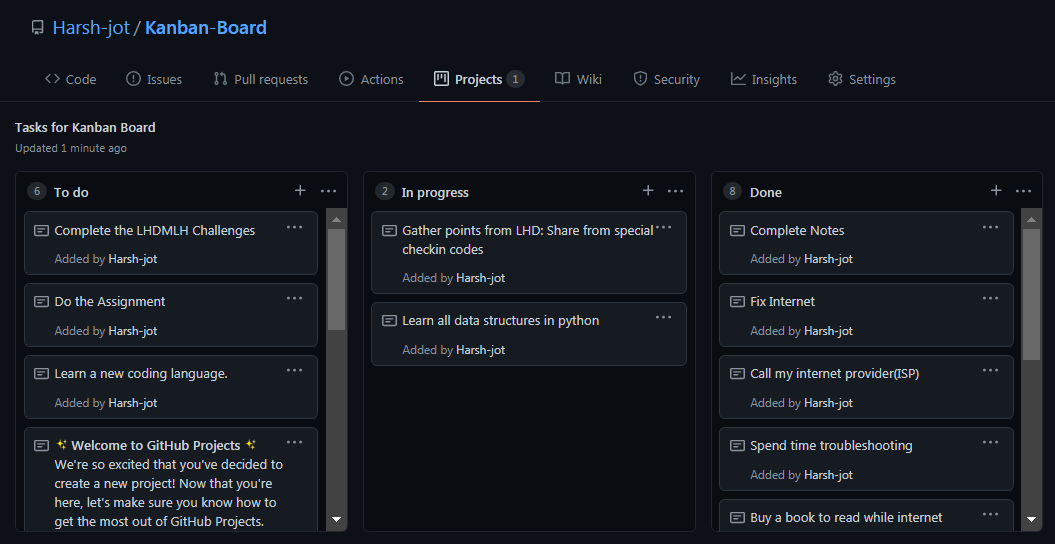Select 'Learn all data structures in python' text
Image resolution: width=1055 pixels, height=544 pixels.
point(501,321)
